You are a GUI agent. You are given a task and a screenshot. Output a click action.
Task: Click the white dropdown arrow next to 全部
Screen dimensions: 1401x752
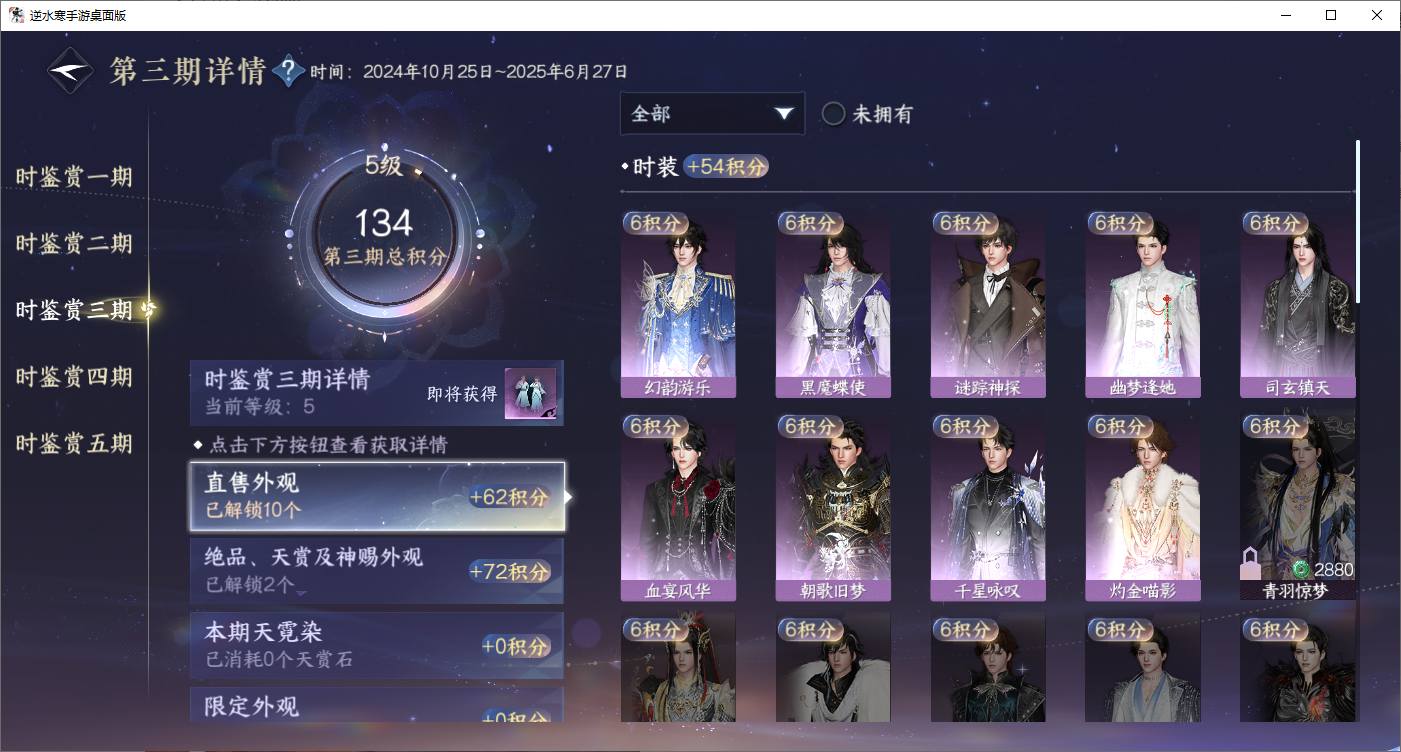(783, 114)
